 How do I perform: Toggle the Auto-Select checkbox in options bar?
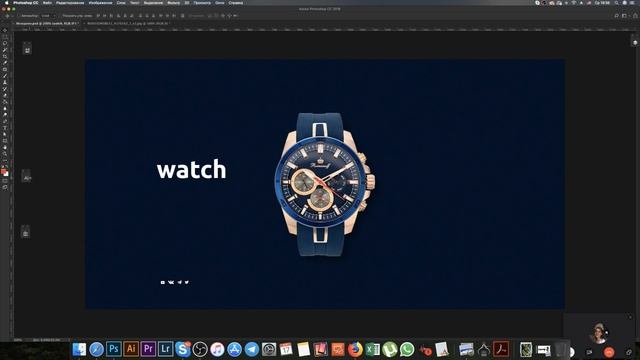[19, 16]
